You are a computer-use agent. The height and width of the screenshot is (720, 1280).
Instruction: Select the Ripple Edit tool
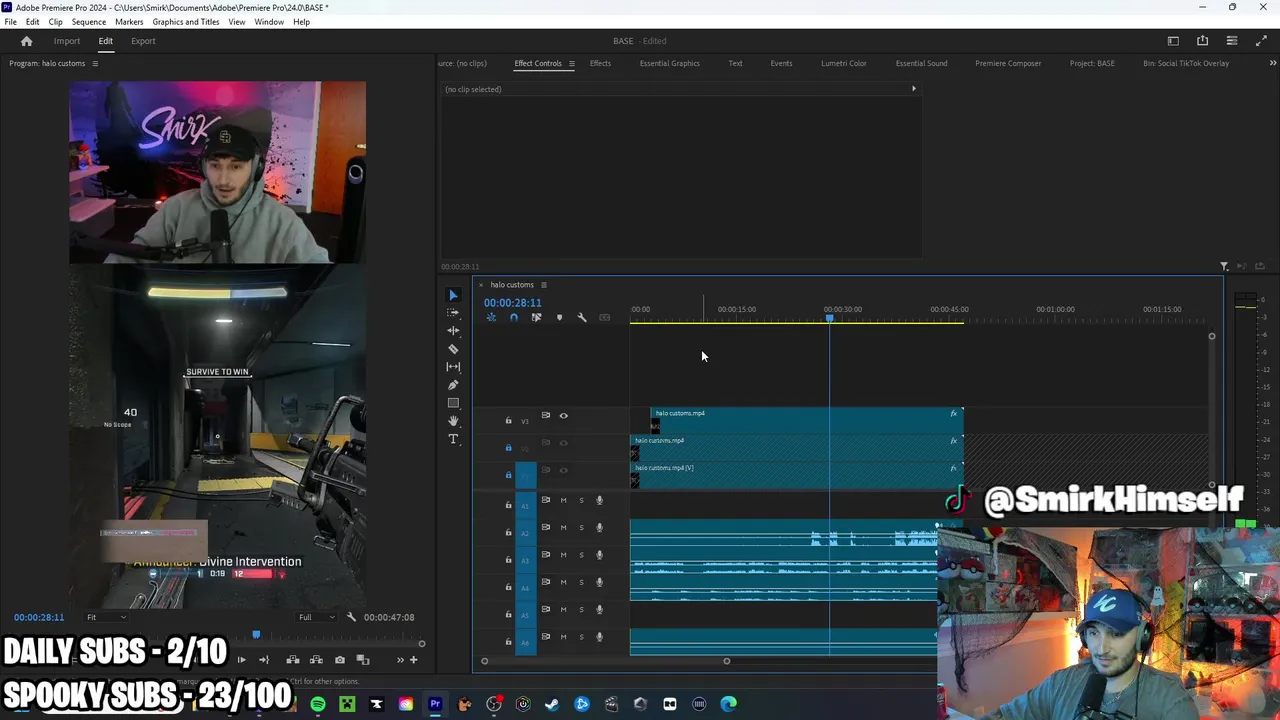[453, 331]
